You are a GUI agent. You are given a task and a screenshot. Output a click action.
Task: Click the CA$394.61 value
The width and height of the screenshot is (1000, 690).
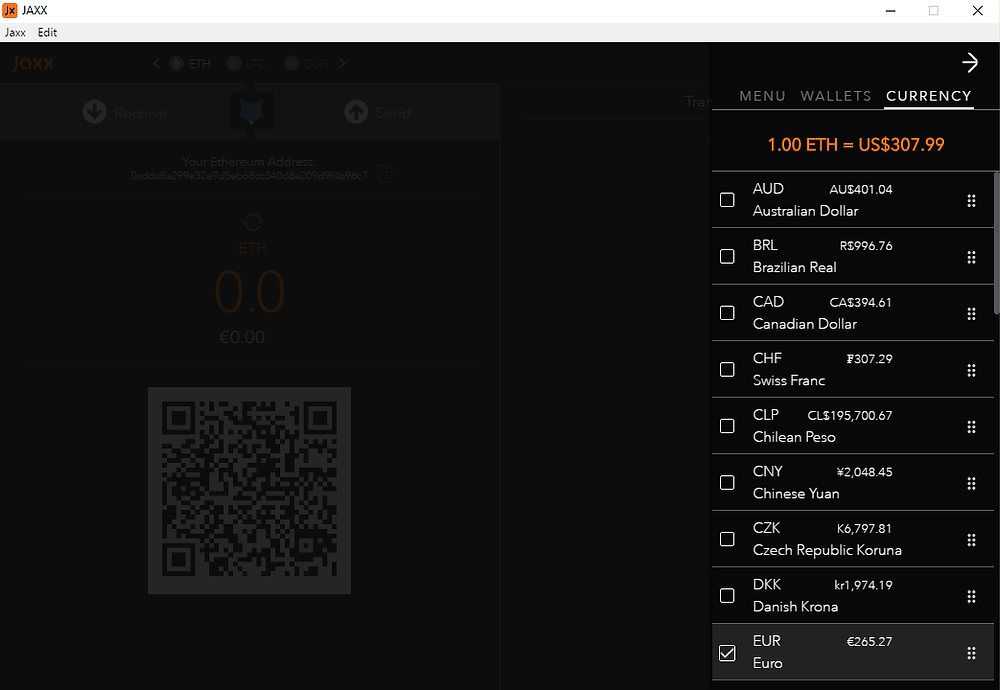point(860,302)
